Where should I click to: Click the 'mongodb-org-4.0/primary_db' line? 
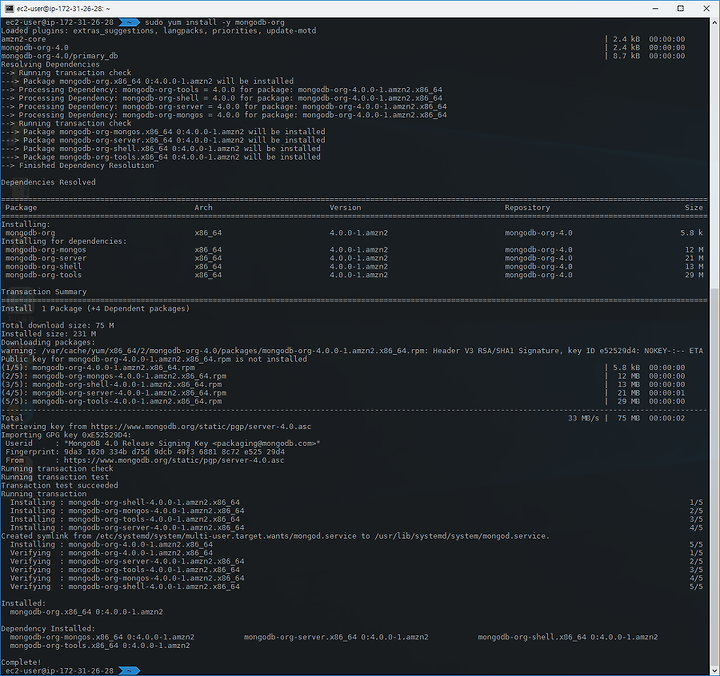click(x=59, y=56)
